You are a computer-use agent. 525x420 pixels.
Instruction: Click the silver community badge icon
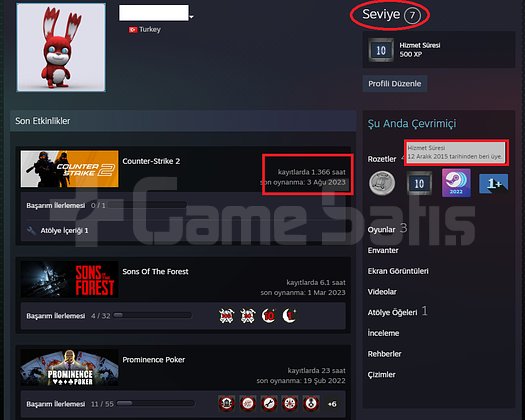(x=382, y=183)
